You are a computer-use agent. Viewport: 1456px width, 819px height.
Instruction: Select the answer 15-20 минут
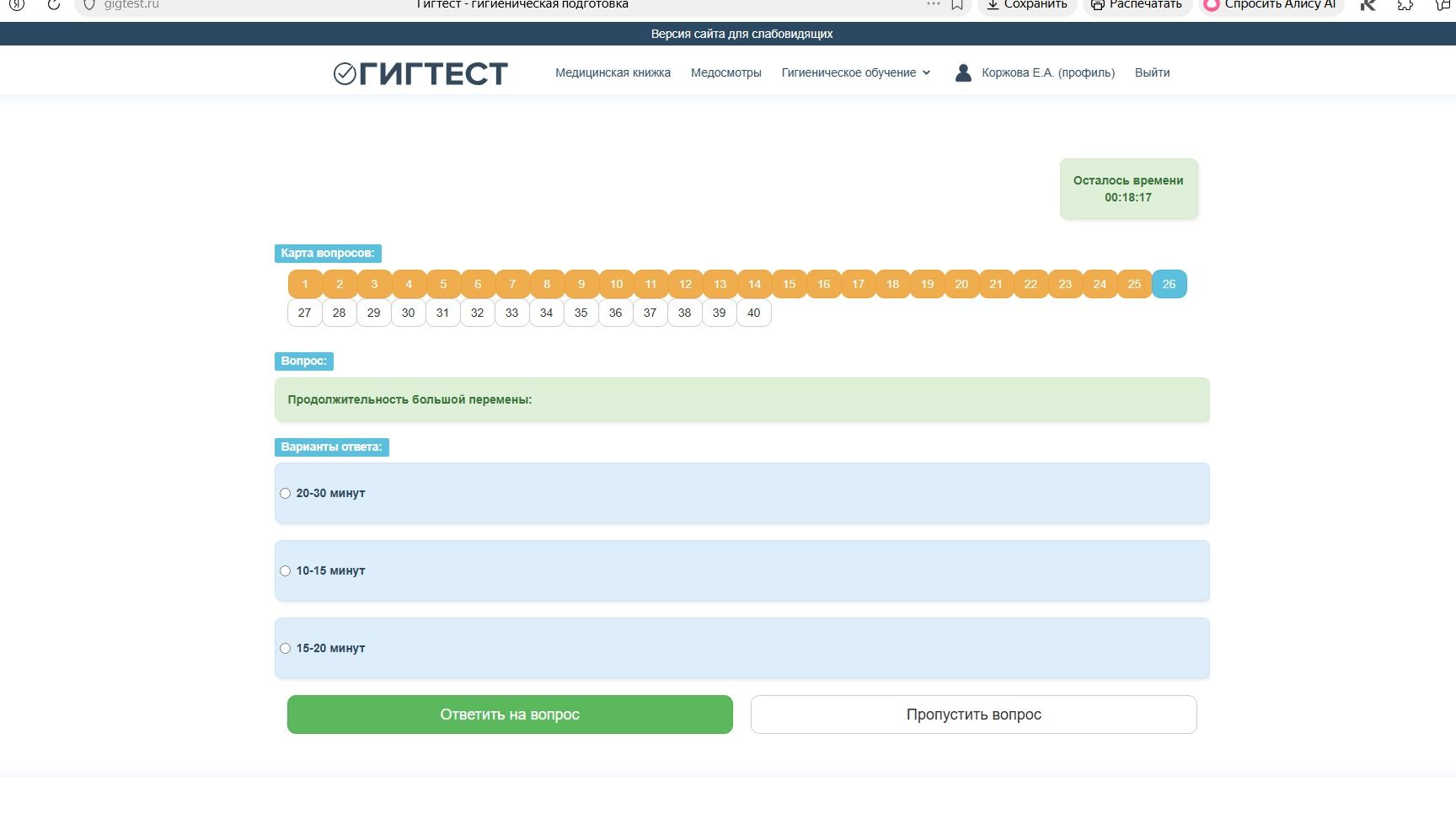pos(285,648)
